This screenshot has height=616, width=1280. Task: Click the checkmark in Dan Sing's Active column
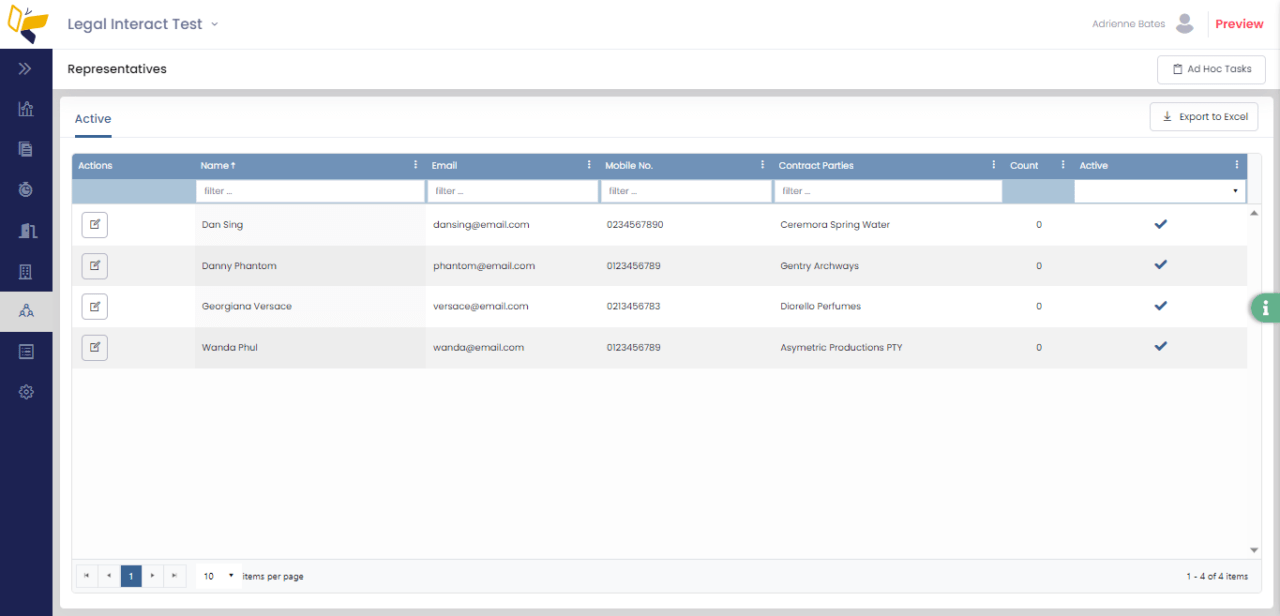[1161, 224]
